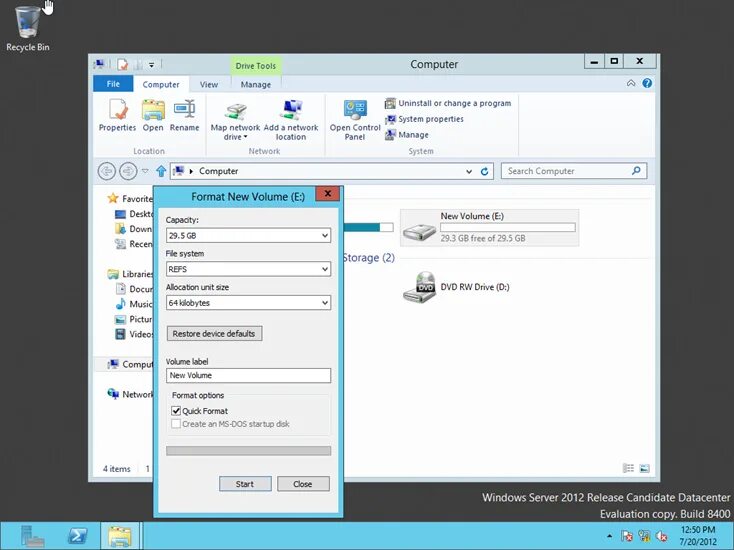Open Control Panel from ribbon
This screenshot has height=550, width=734.
(x=355, y=119)
